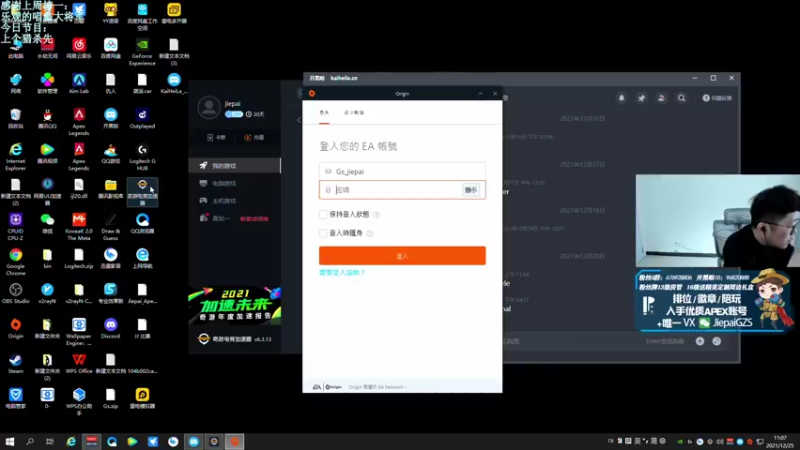800x450 pixels.
Task: Click the coupon button in accelerator panel
Action: (216, 137)
